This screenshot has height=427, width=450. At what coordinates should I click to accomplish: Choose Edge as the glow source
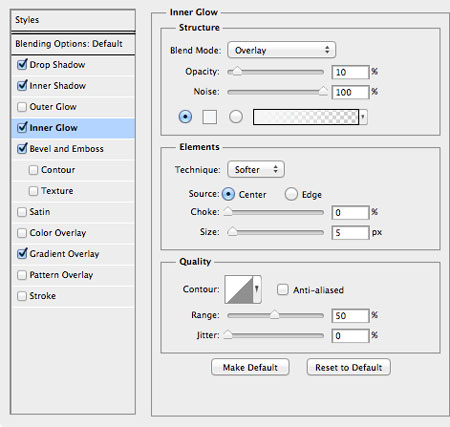pyautogui.click(x=291, y=194)
